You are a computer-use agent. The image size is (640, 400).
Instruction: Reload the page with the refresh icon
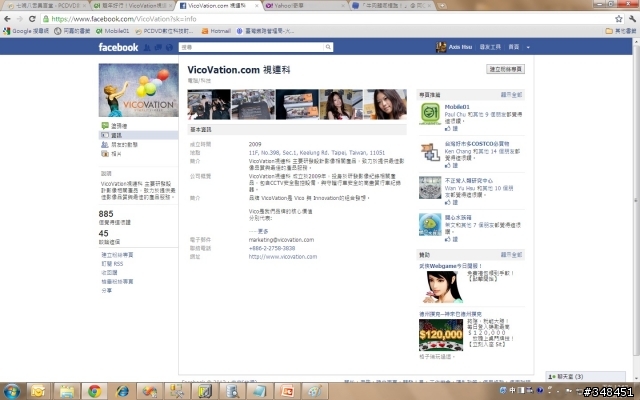[32, 19]
